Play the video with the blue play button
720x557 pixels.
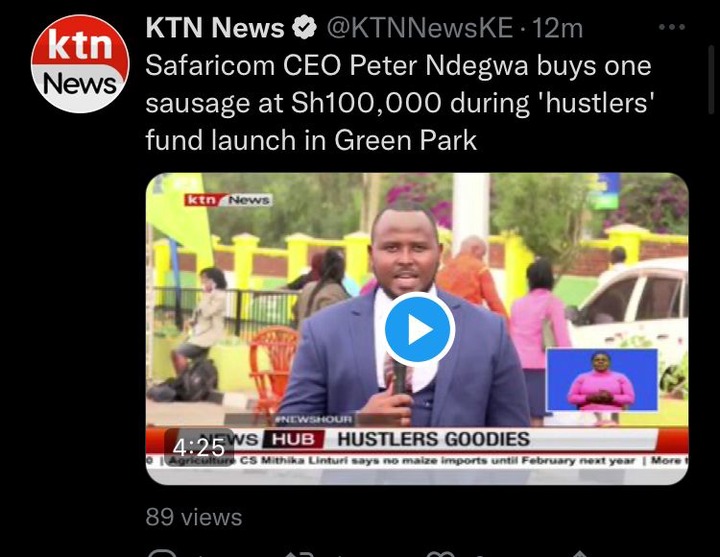pos(419,329)
